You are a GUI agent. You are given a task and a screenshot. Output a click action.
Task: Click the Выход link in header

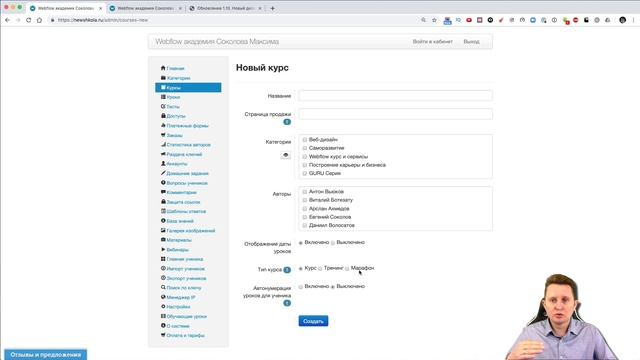click(471, 42)
